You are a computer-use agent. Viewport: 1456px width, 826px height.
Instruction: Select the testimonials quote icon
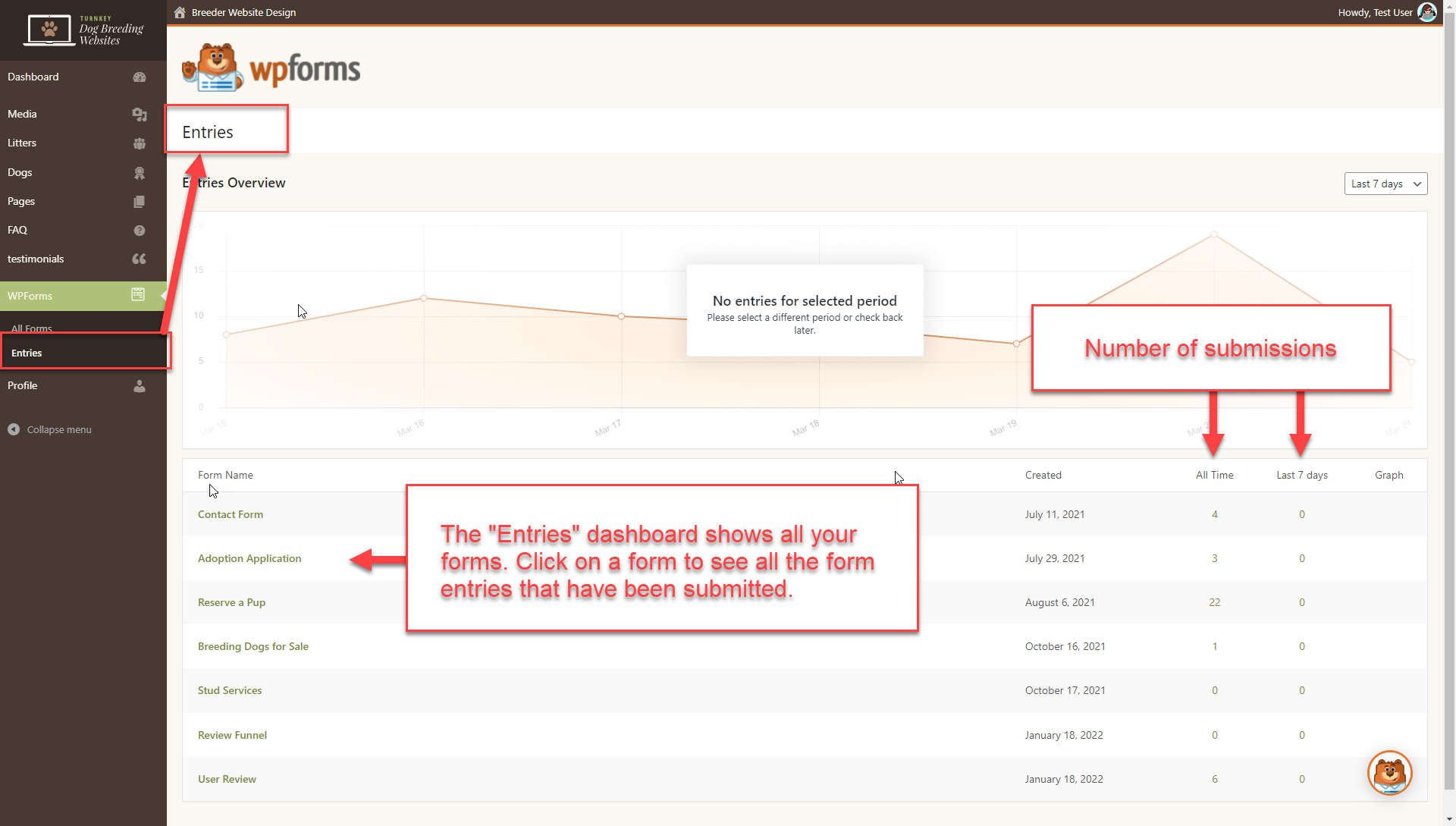pyautogui.click(x=140, y=259)
